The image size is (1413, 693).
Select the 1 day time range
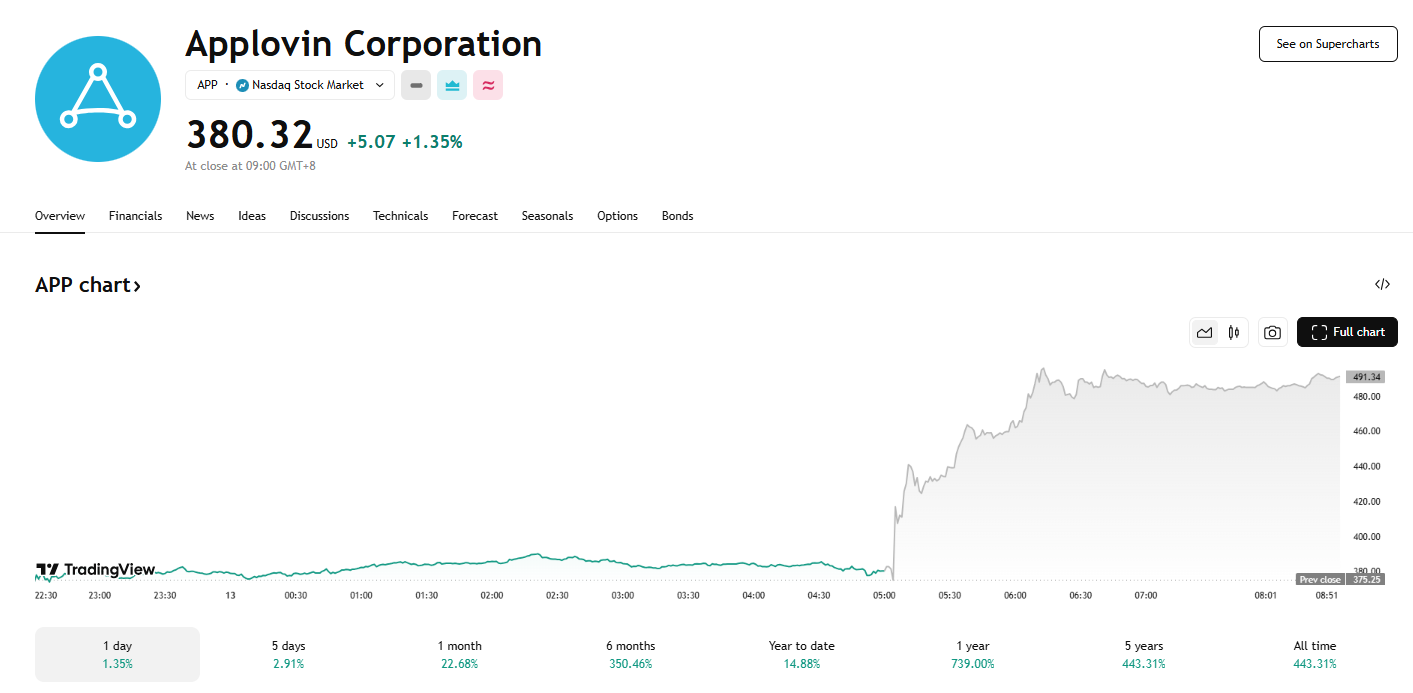(x=117, y=654)
